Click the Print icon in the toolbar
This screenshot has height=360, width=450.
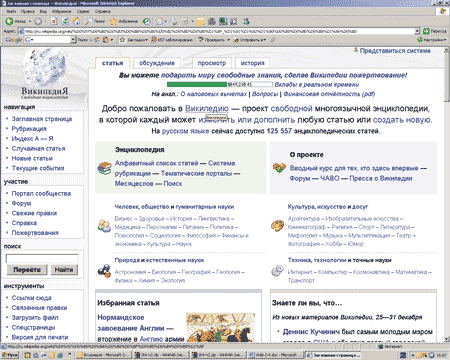click(x=173, y=22)
